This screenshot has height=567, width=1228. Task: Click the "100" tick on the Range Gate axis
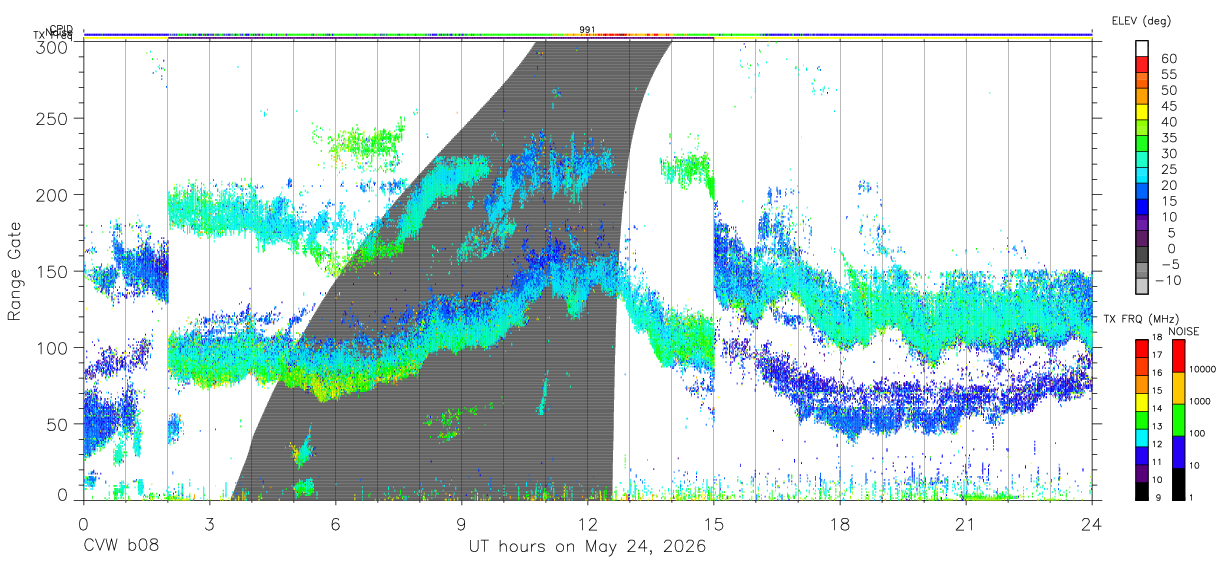click(51, 348)
